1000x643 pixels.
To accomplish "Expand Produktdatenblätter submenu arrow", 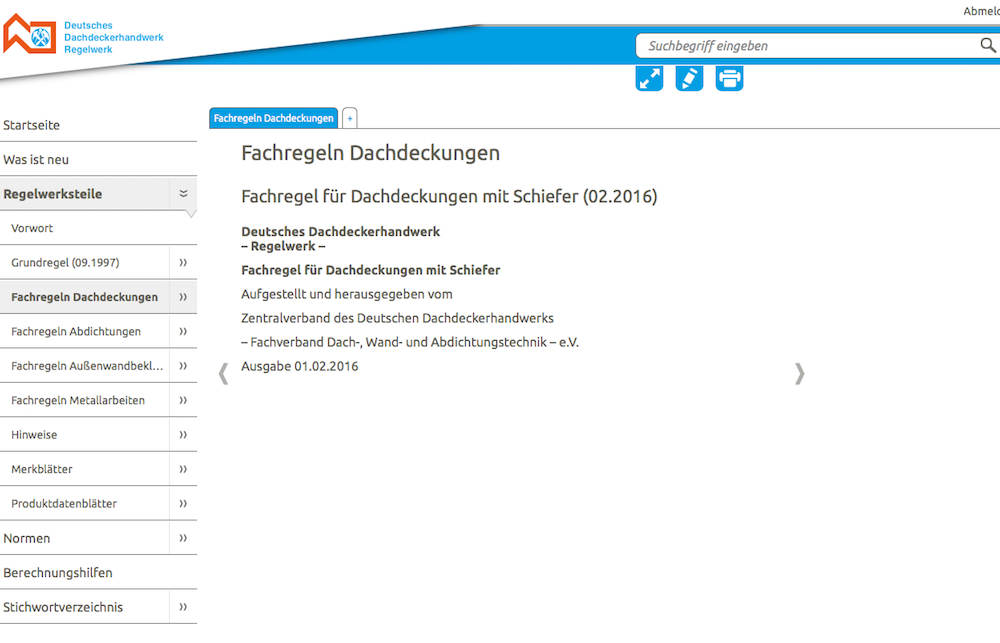I will pos(184,504).
